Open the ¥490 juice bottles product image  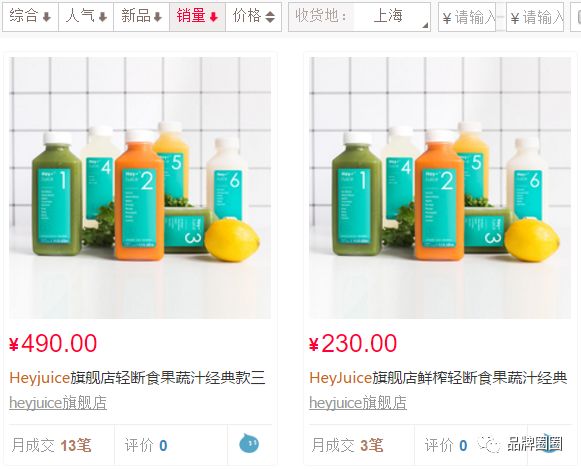(140, 188)
